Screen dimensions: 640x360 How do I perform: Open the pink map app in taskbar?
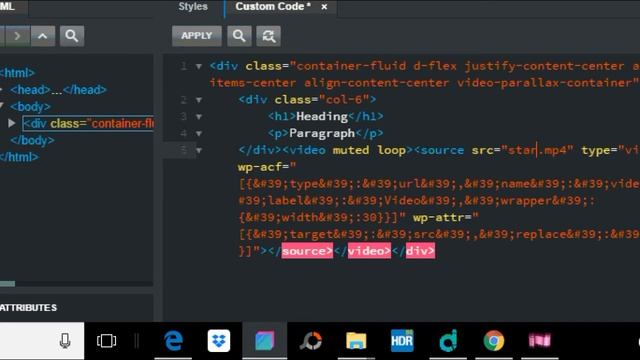540,340
